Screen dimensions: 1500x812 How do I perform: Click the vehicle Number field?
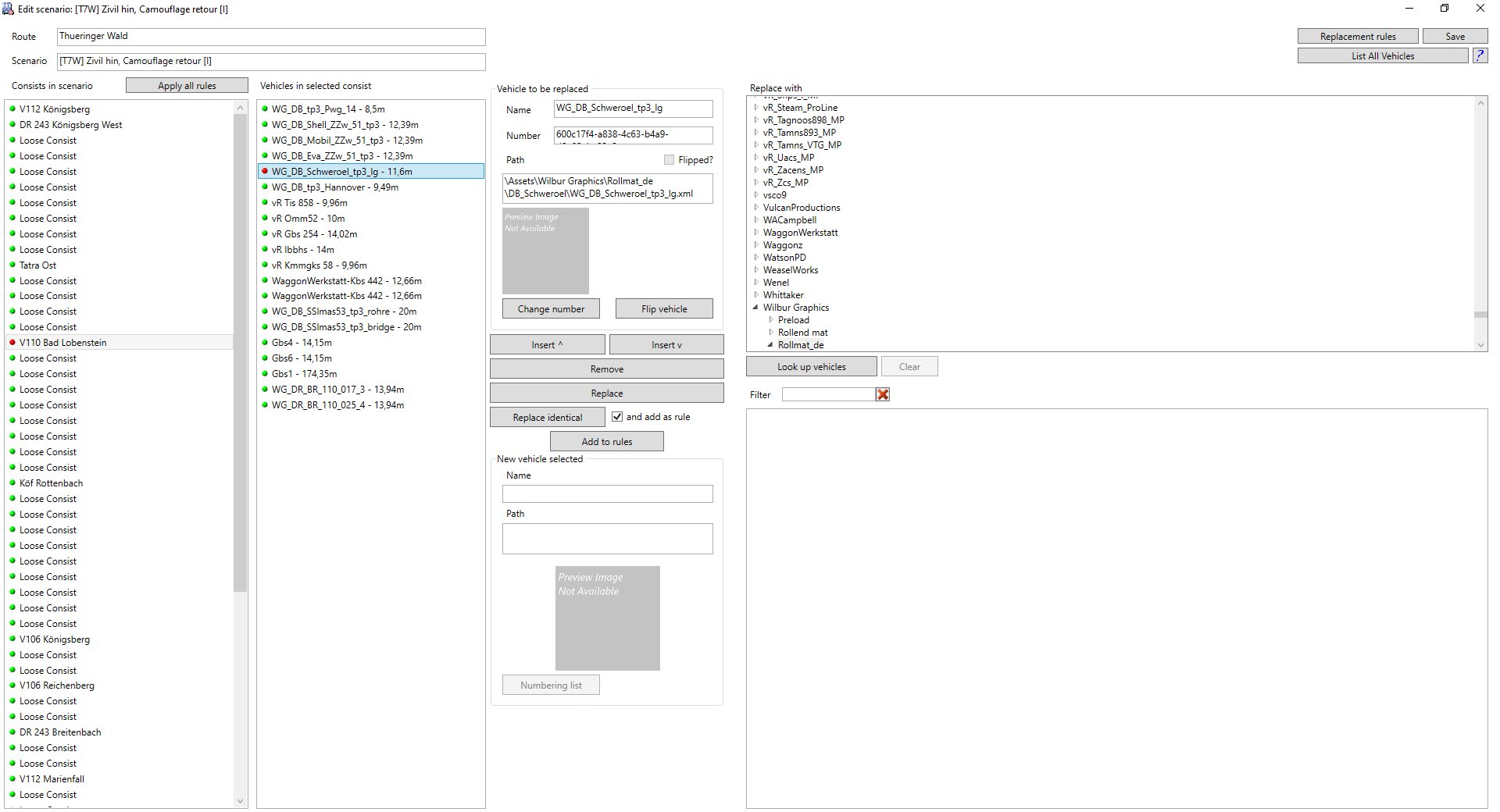pos(633,135)
